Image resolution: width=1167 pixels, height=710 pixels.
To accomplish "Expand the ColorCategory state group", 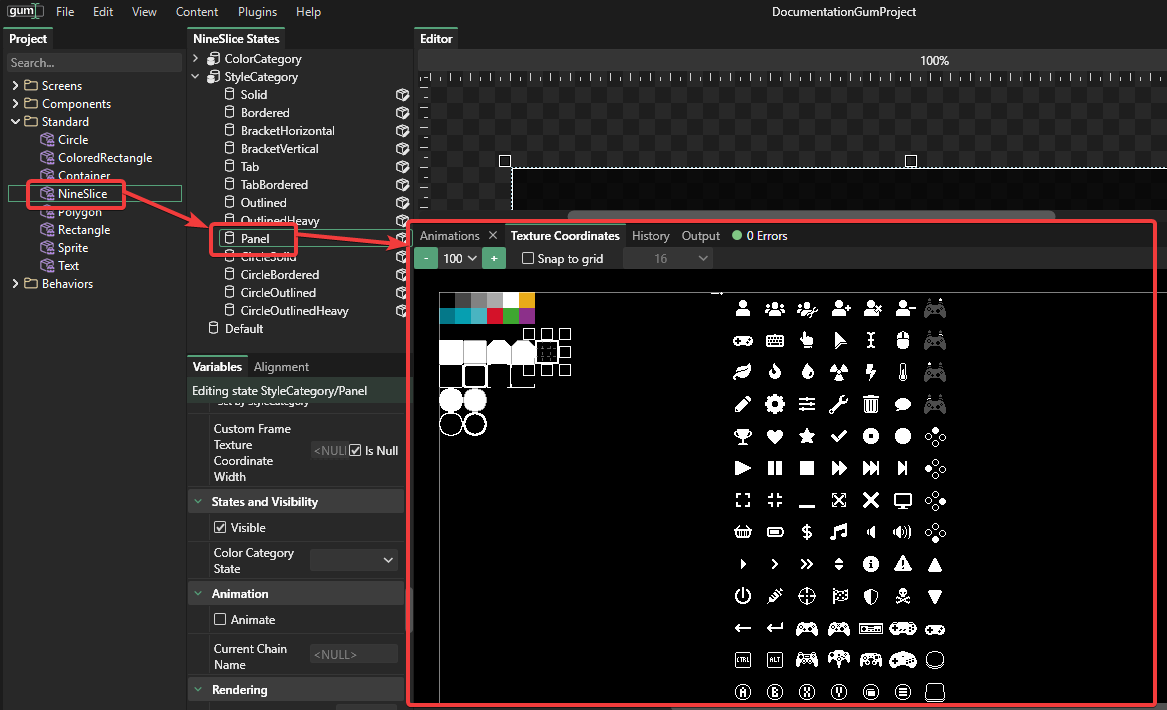I will pos(196,59).
